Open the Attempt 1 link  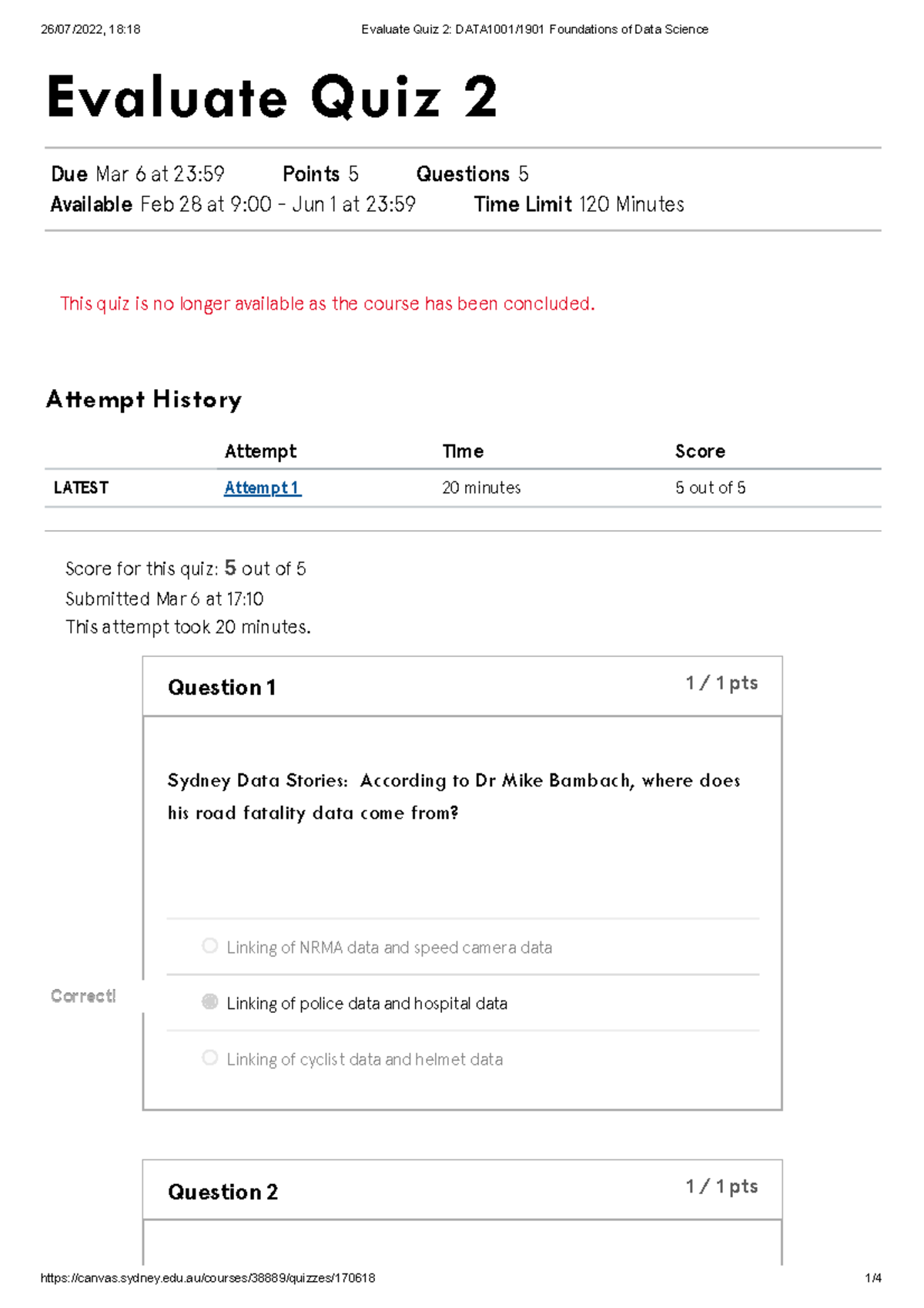point(262,488)
